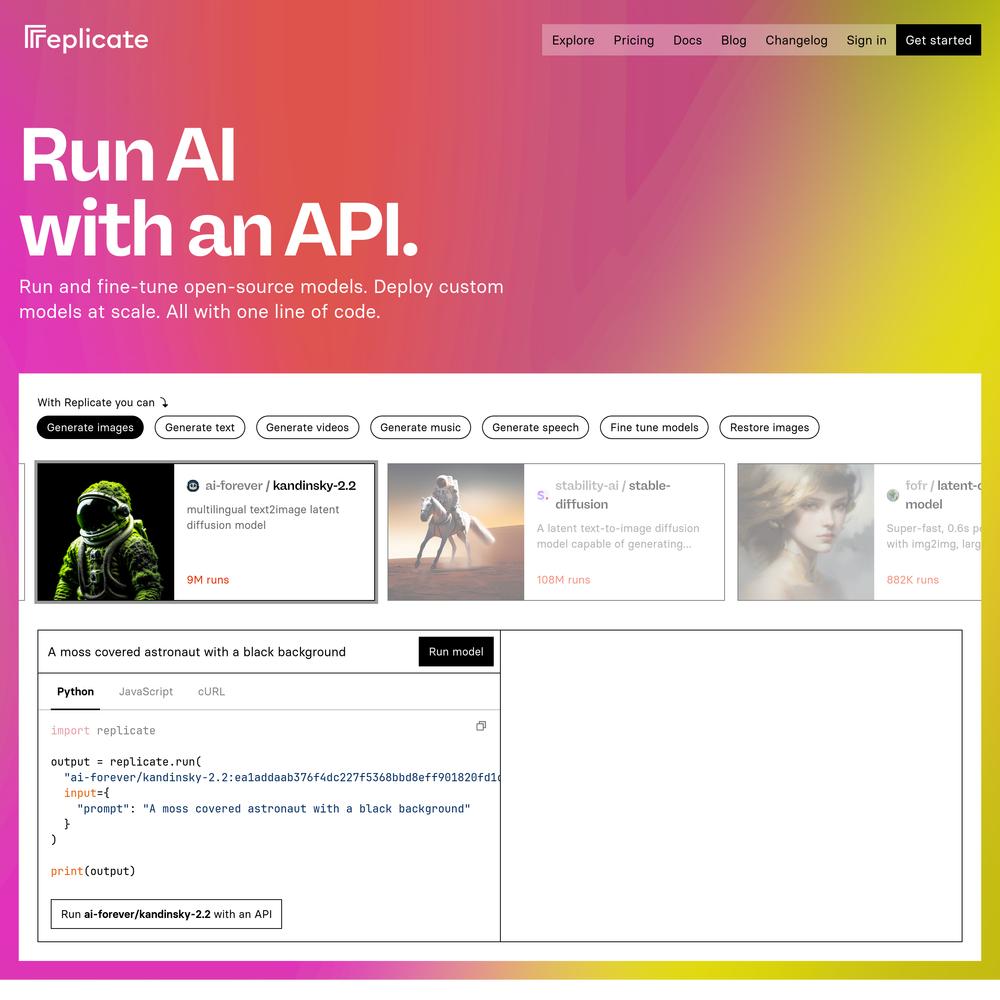This screenshot has height=1000, width=1000.
Task: Click the stability-ai logo icon
Action: 542,495
